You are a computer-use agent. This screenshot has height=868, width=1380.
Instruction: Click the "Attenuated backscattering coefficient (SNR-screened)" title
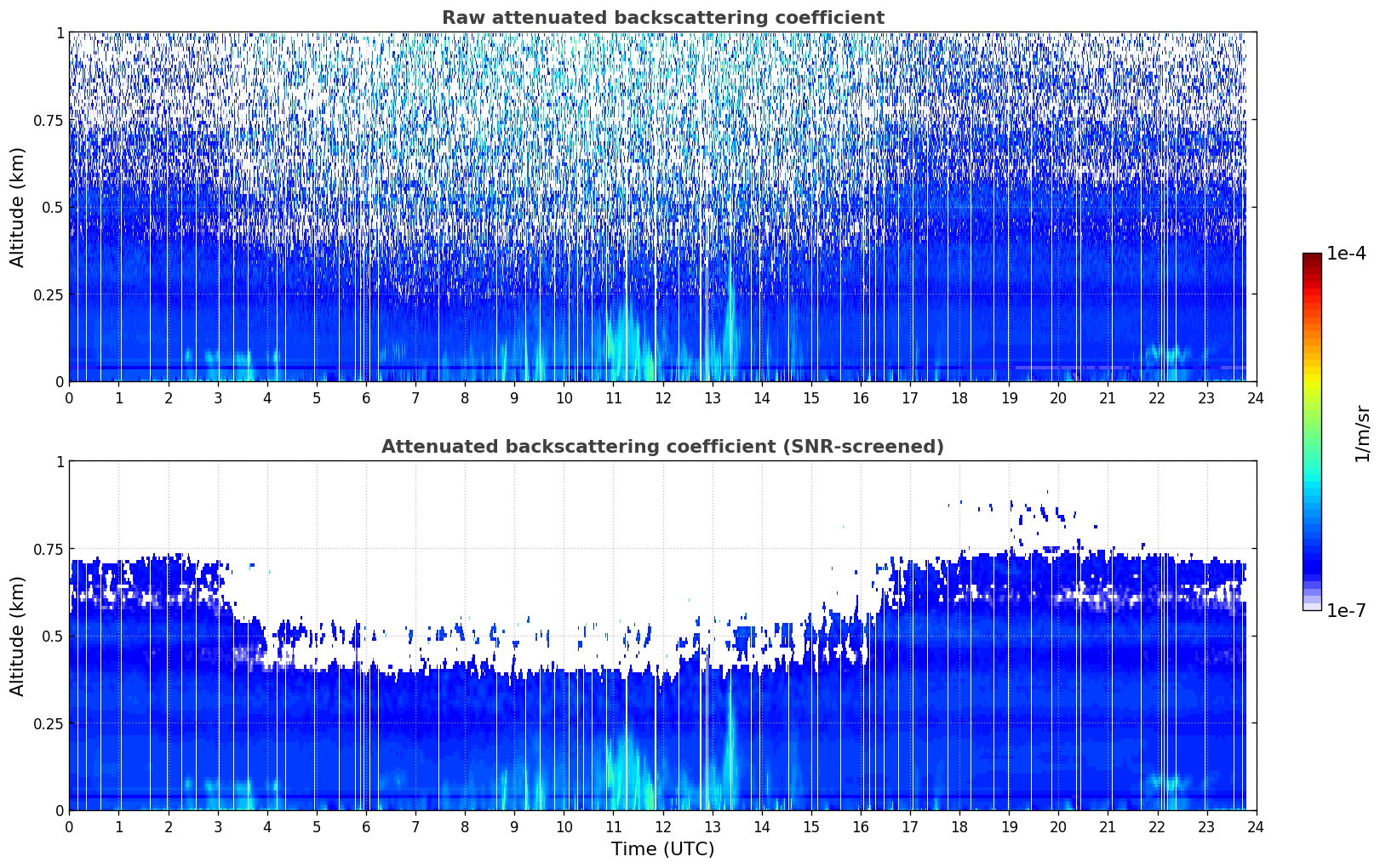pyautogui.click(x=662, y=447)
